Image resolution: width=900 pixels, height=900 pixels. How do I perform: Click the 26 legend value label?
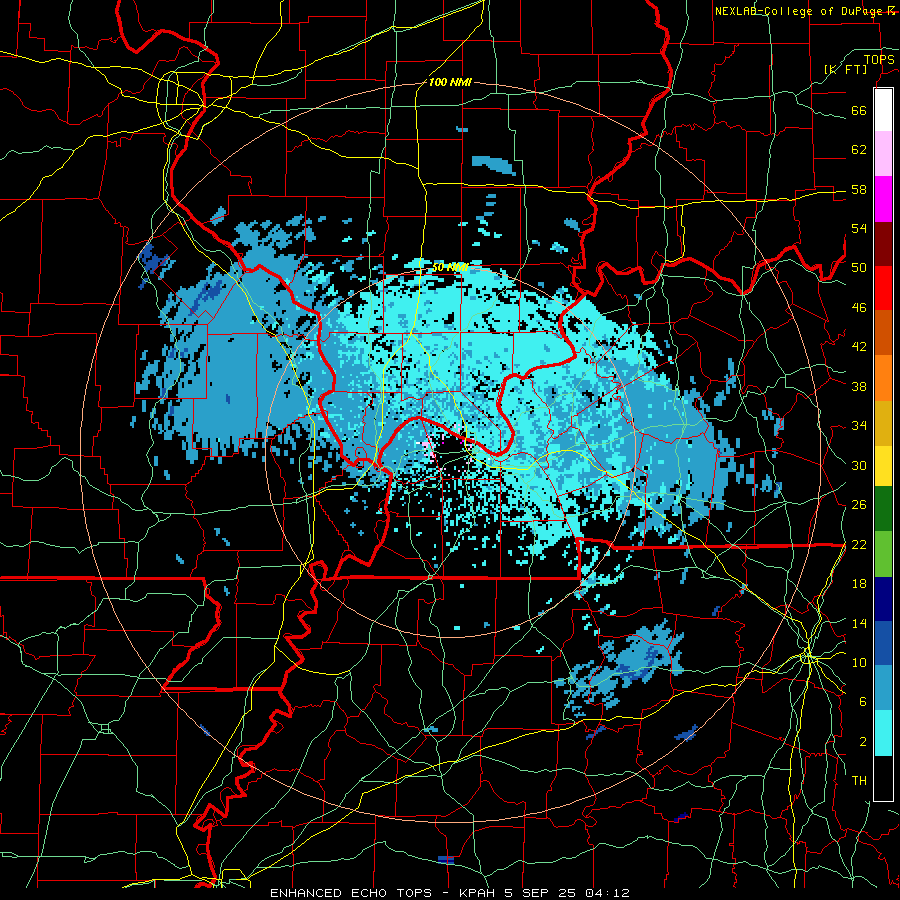click(x=859, y=505)
